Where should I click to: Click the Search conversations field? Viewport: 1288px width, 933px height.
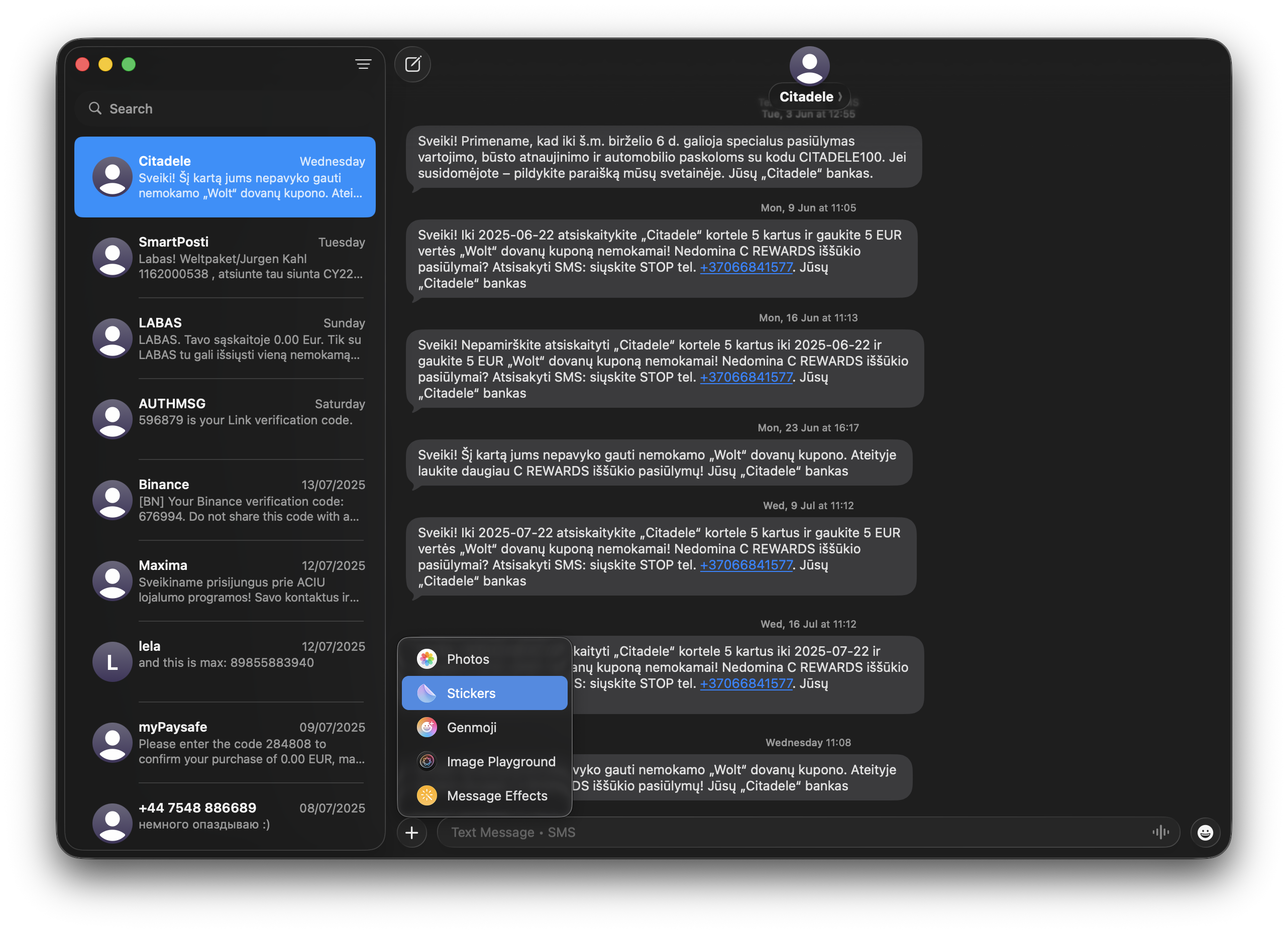pos(227,108)
